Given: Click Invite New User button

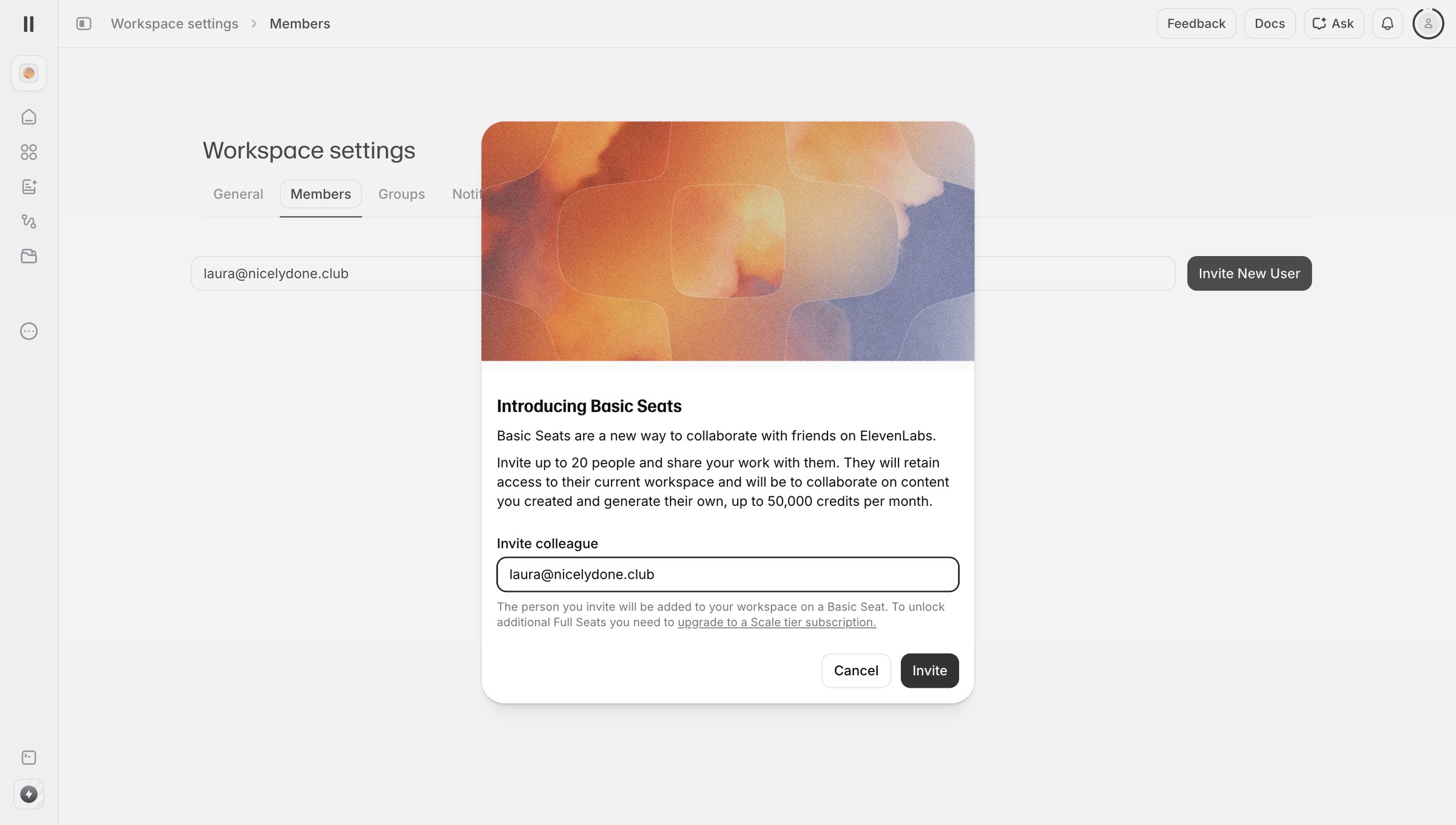Looking at the screenshot, I should coord(1249,274).
